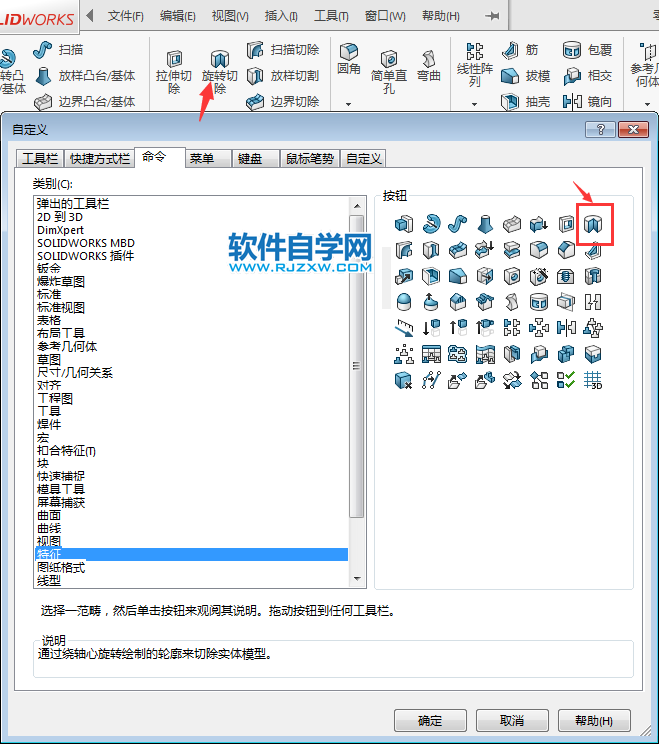Select 参考几何体 in the category list

pos(67,346)
